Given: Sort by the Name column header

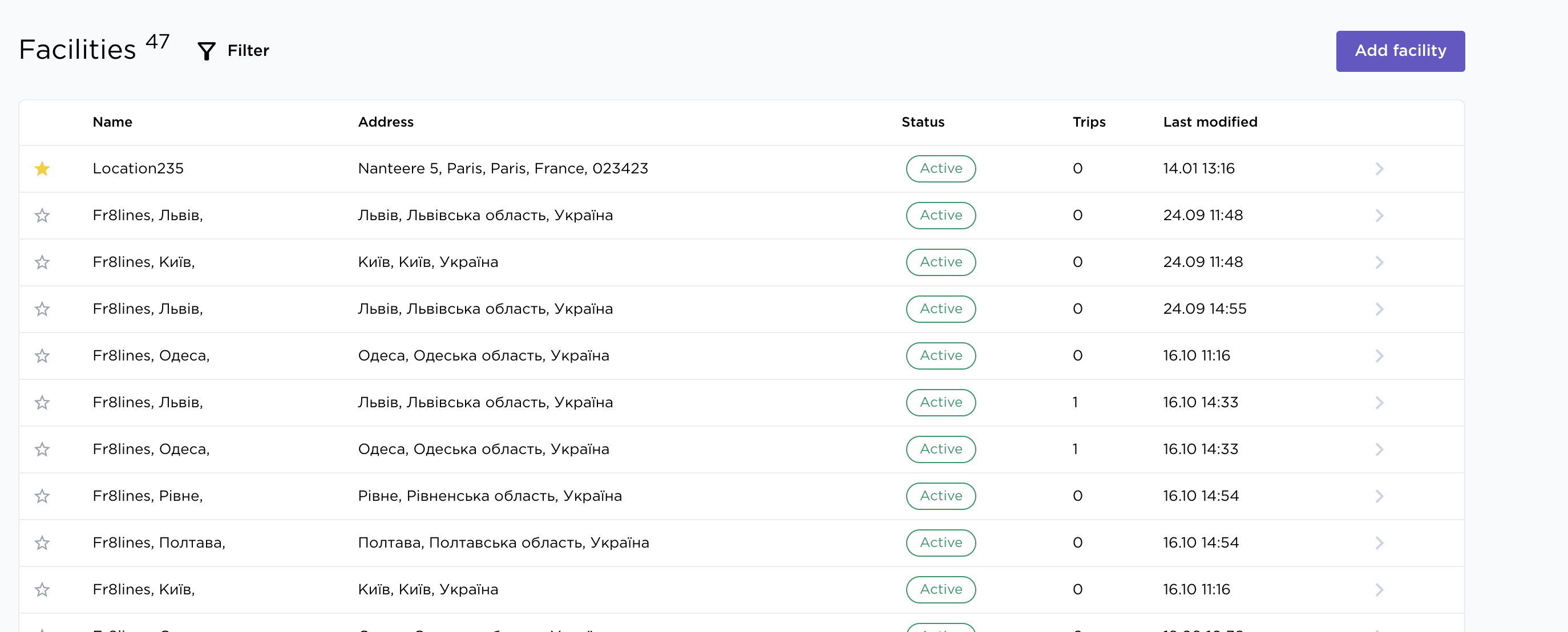Looking at the screenshot, I should (x=112, y=121).
